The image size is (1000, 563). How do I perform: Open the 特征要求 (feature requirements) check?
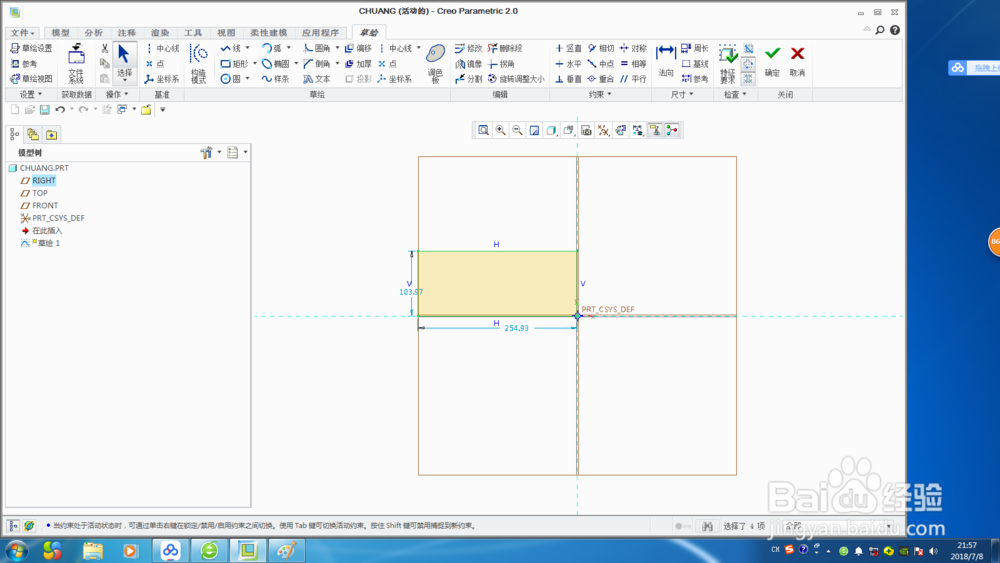728,64
